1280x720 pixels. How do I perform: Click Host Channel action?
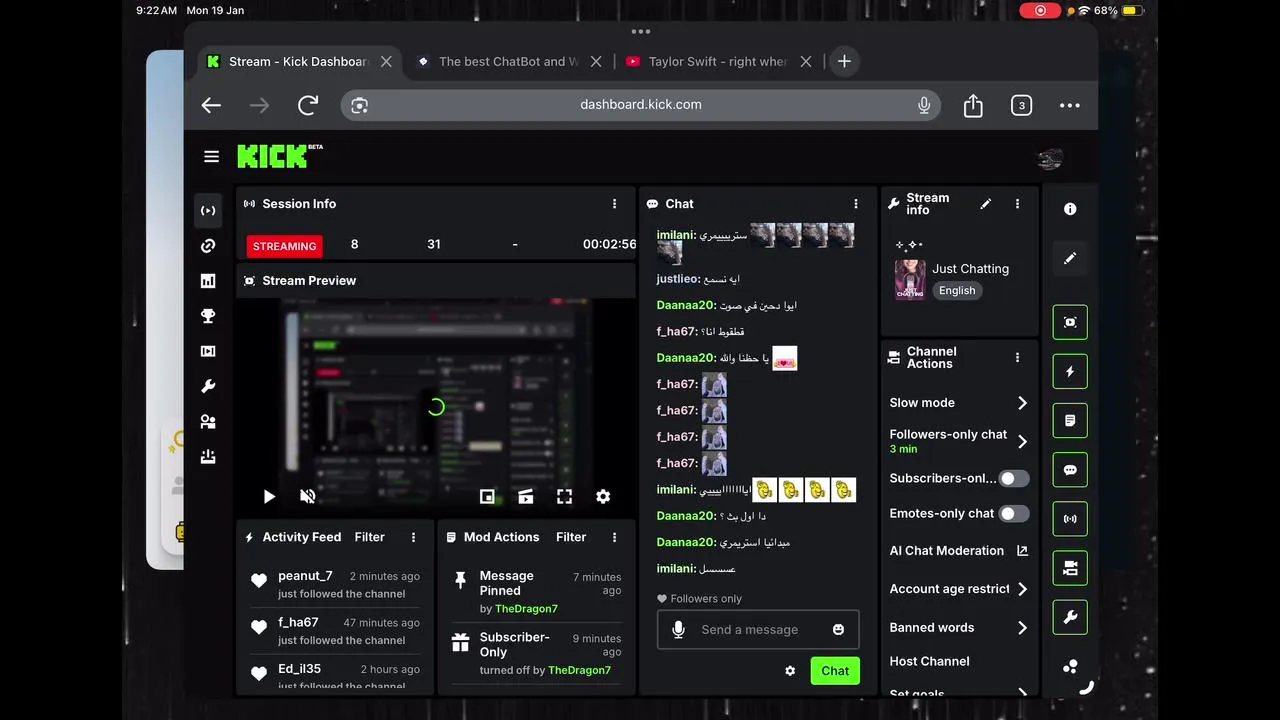[929, 661]
